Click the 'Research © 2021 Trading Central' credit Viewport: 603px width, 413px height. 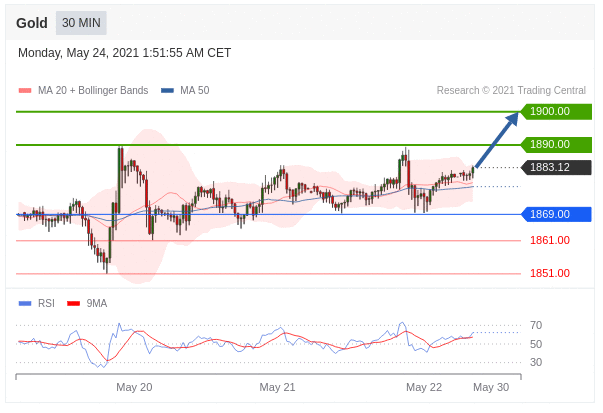(x=511, y=90)
